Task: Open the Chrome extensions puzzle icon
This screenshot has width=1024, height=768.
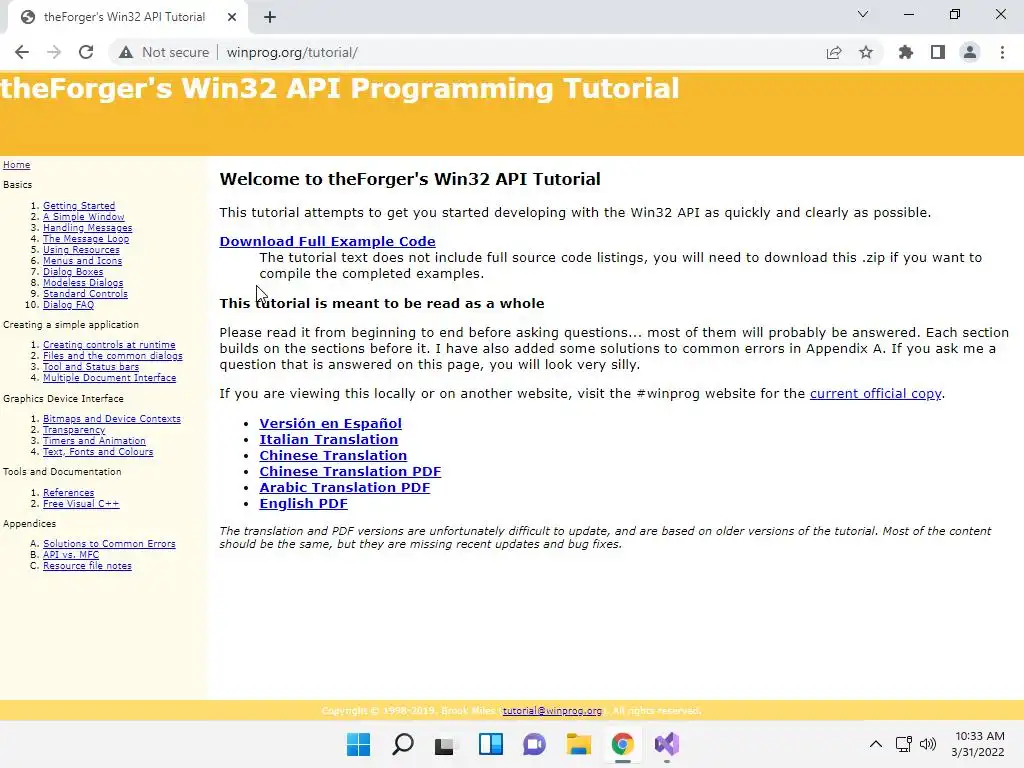Action: [906, 52]
